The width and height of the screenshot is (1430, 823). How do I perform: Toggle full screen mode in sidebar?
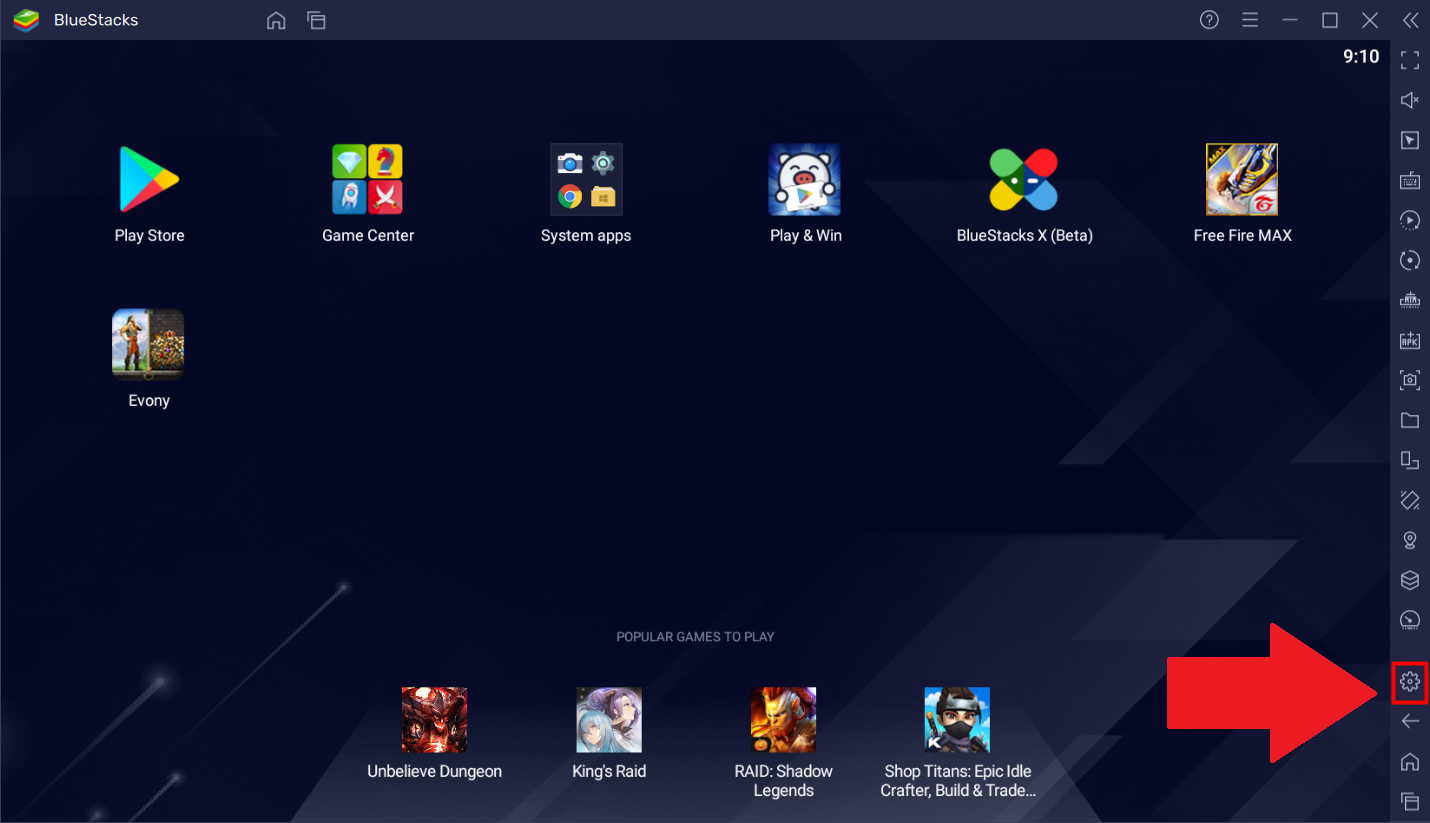click(1410, 60)
